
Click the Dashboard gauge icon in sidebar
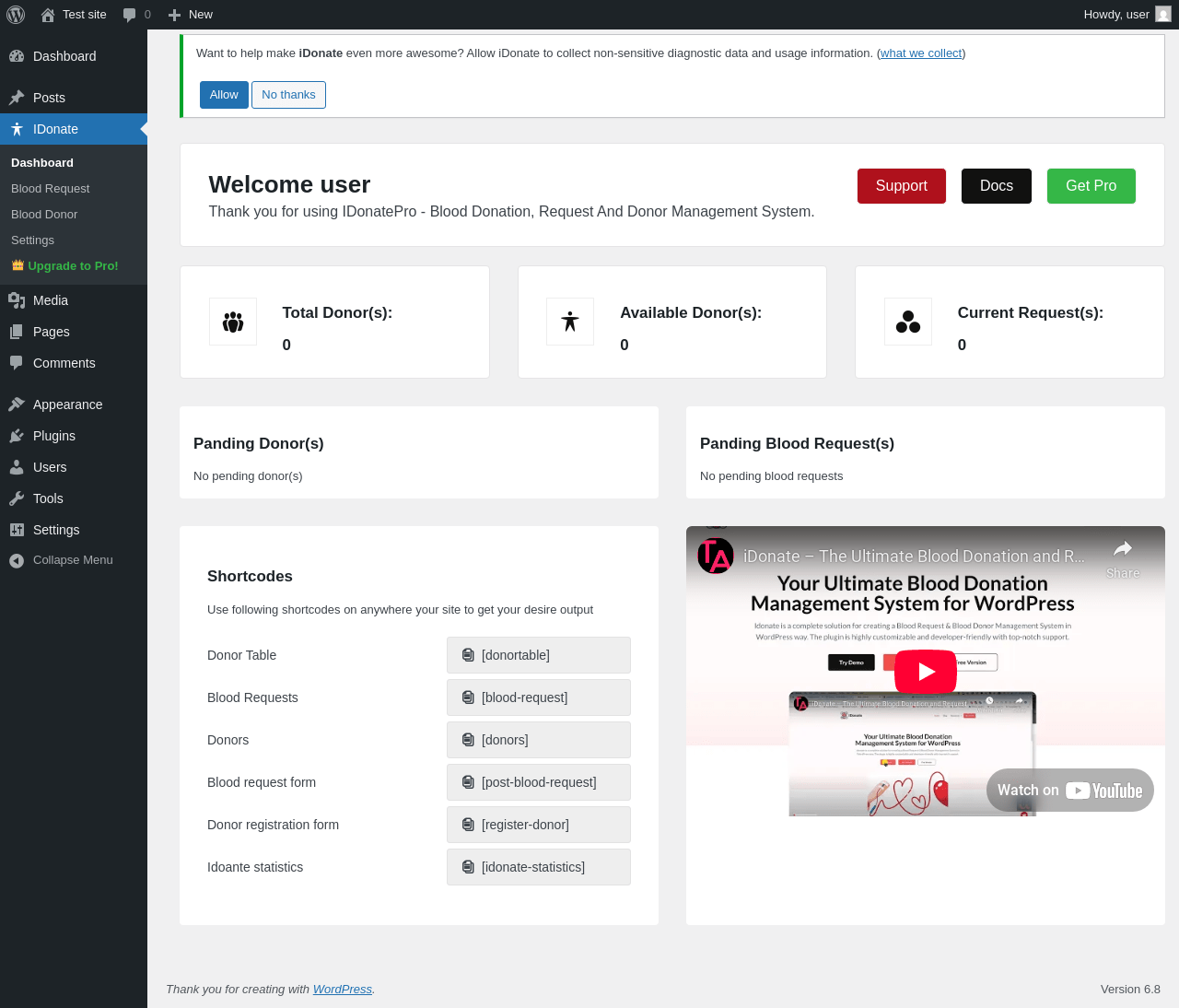coord(17,56)
